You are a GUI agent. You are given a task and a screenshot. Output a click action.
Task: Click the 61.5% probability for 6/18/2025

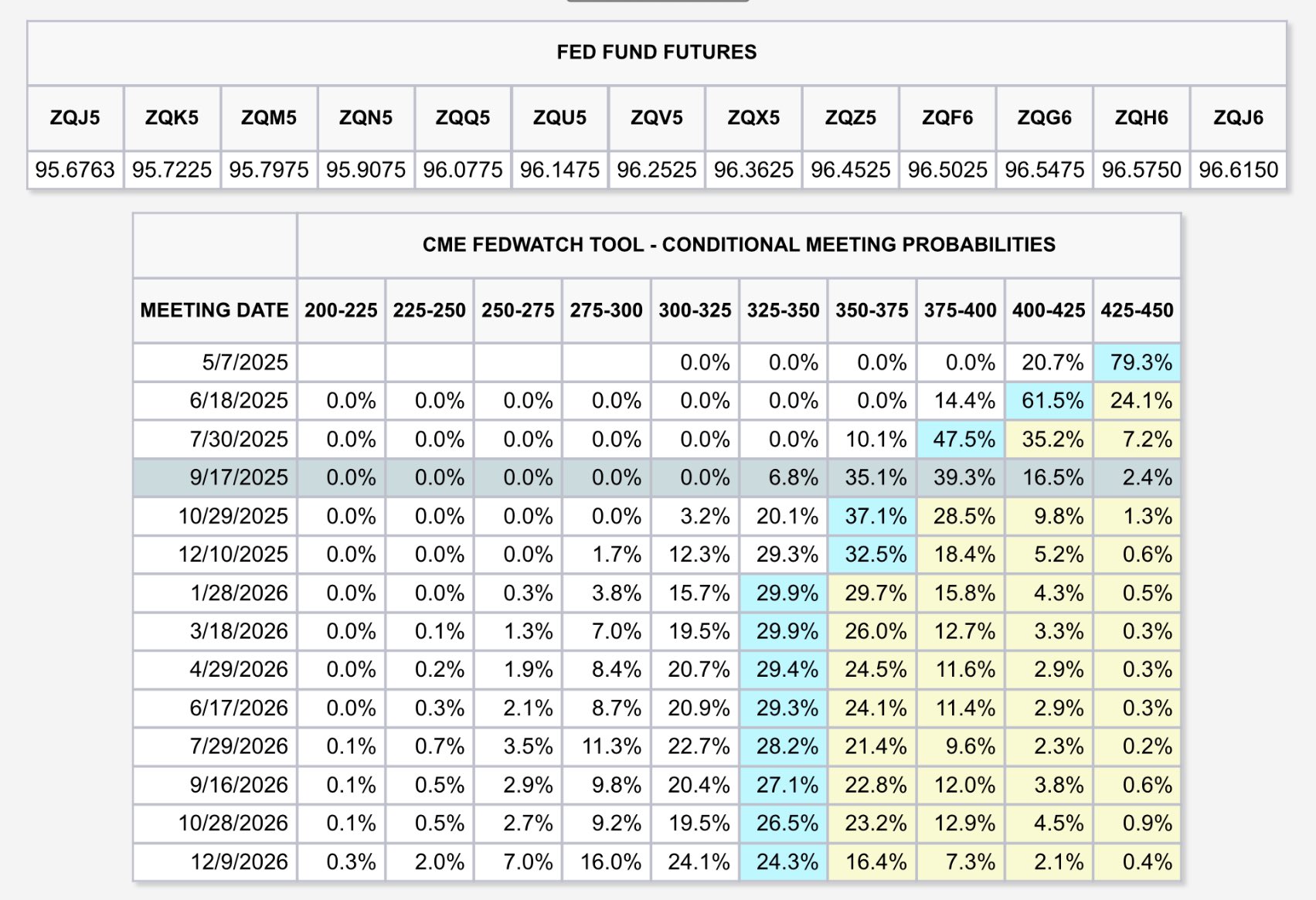point(1052,400)
